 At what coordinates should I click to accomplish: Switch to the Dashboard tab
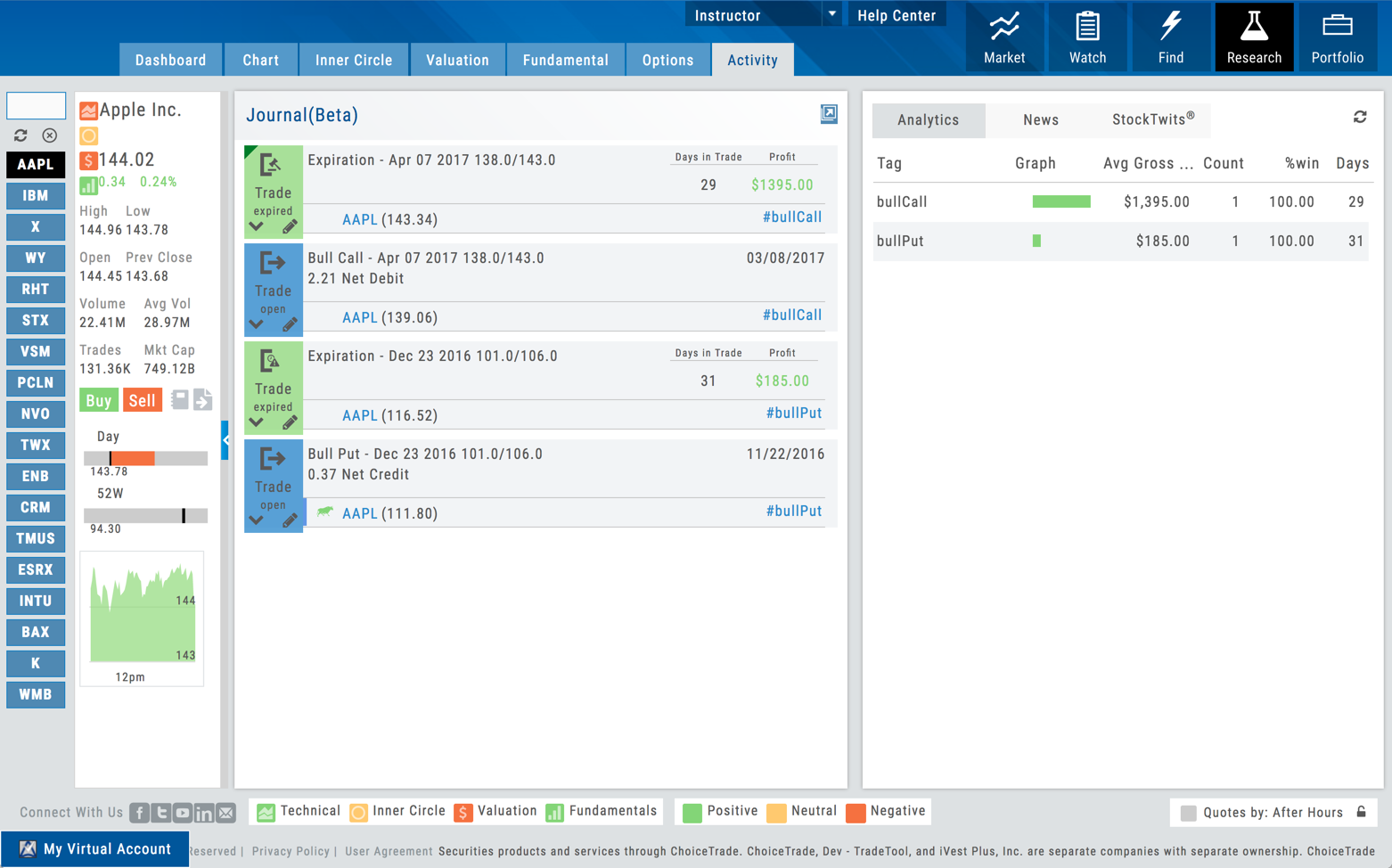pos(170,60)
